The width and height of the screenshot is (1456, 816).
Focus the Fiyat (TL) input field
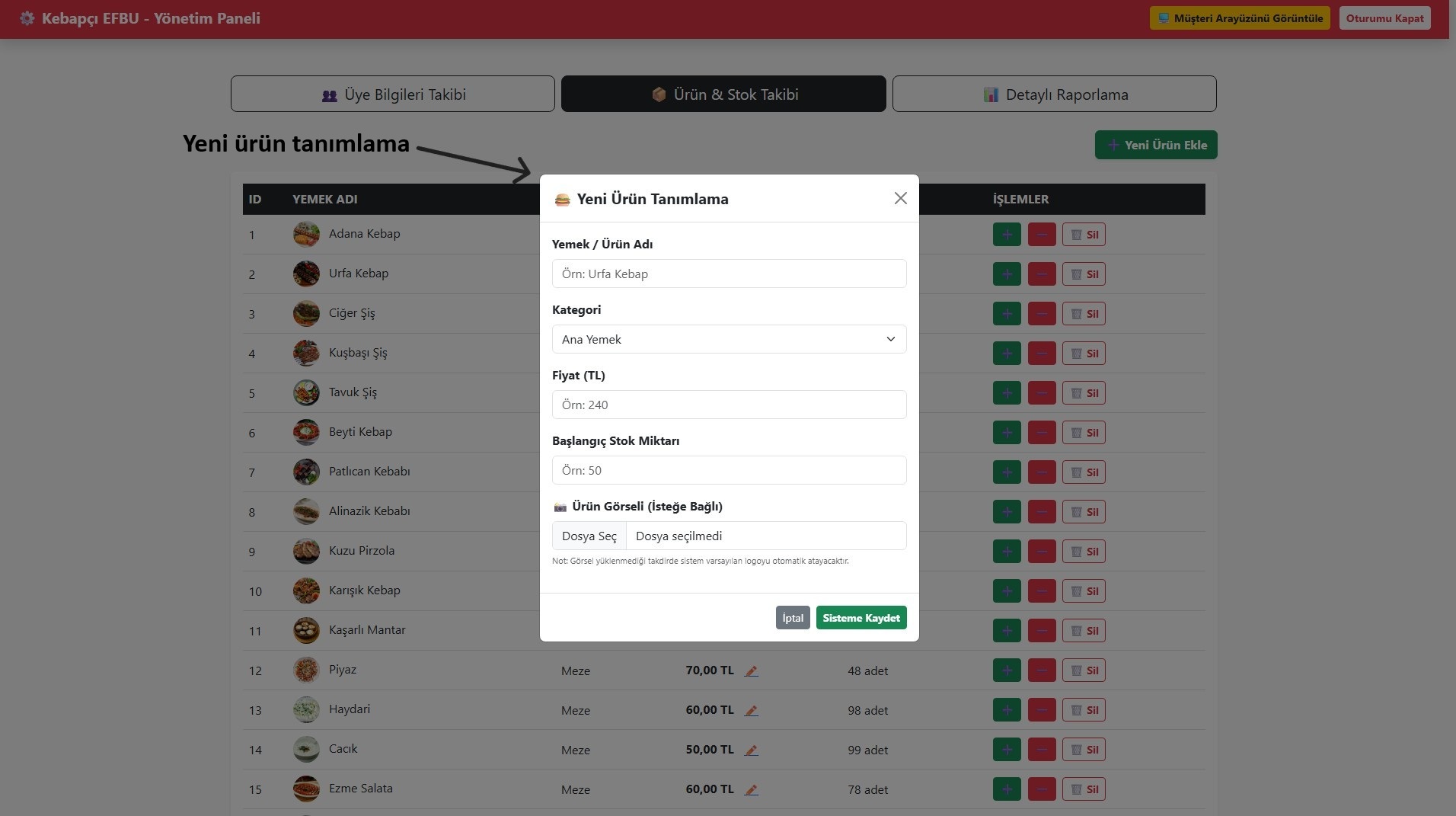coord(729,405)
